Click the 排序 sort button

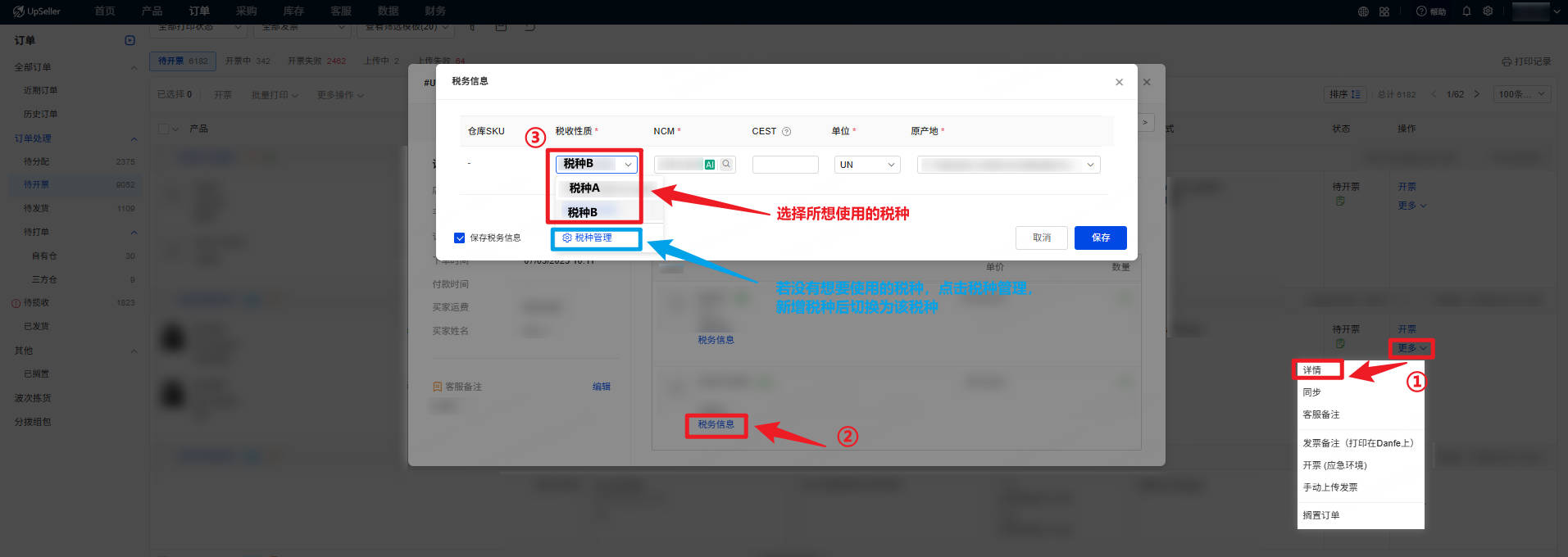1345,94
